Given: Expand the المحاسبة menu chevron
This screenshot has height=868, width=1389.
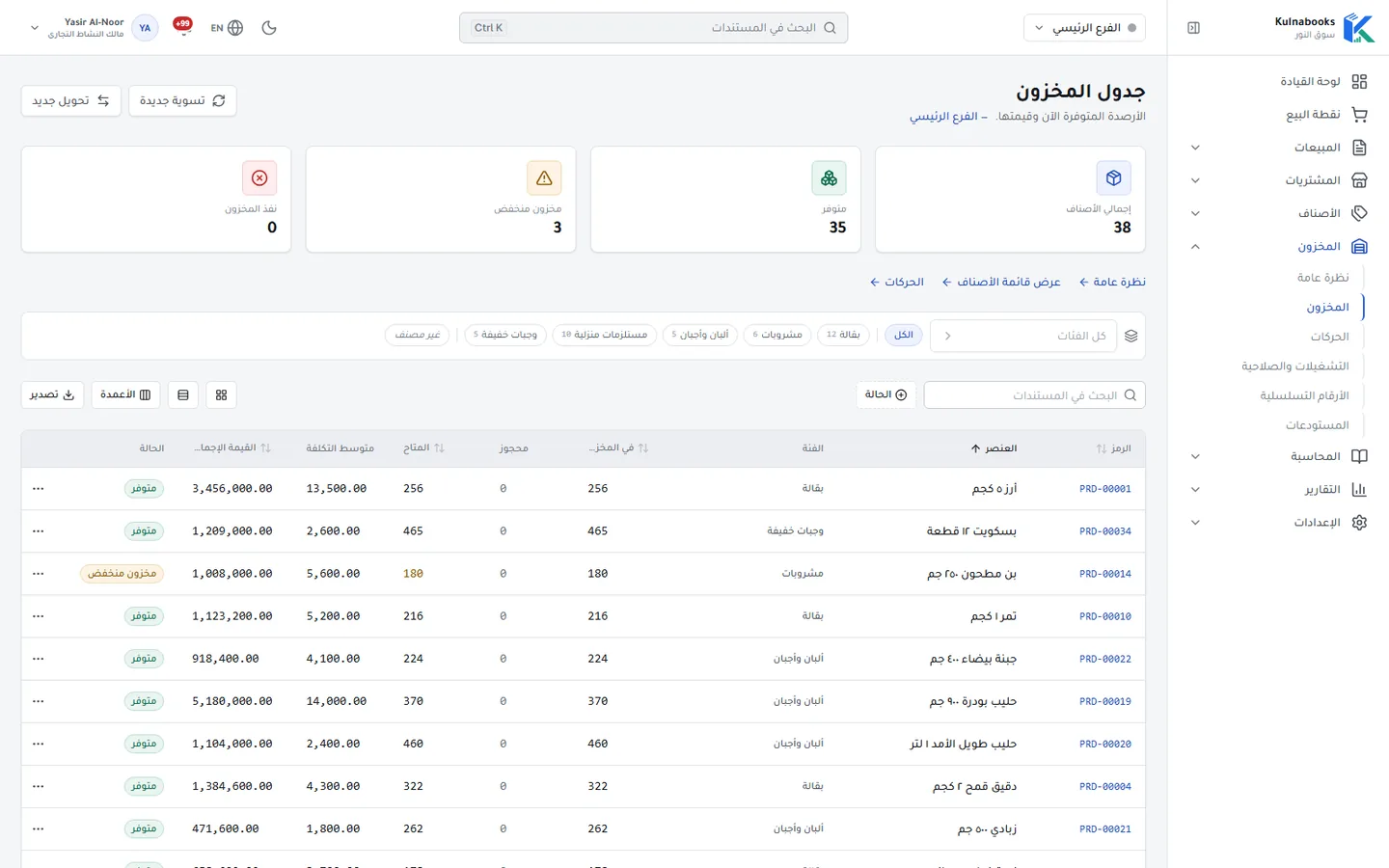Looking at the screenshot, I should (x=1195, y=457).
